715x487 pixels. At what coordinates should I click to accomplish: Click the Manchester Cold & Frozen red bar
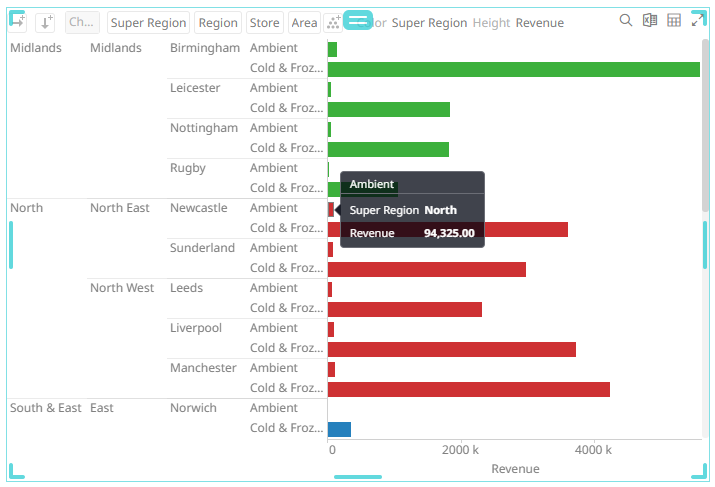point(468,388)
